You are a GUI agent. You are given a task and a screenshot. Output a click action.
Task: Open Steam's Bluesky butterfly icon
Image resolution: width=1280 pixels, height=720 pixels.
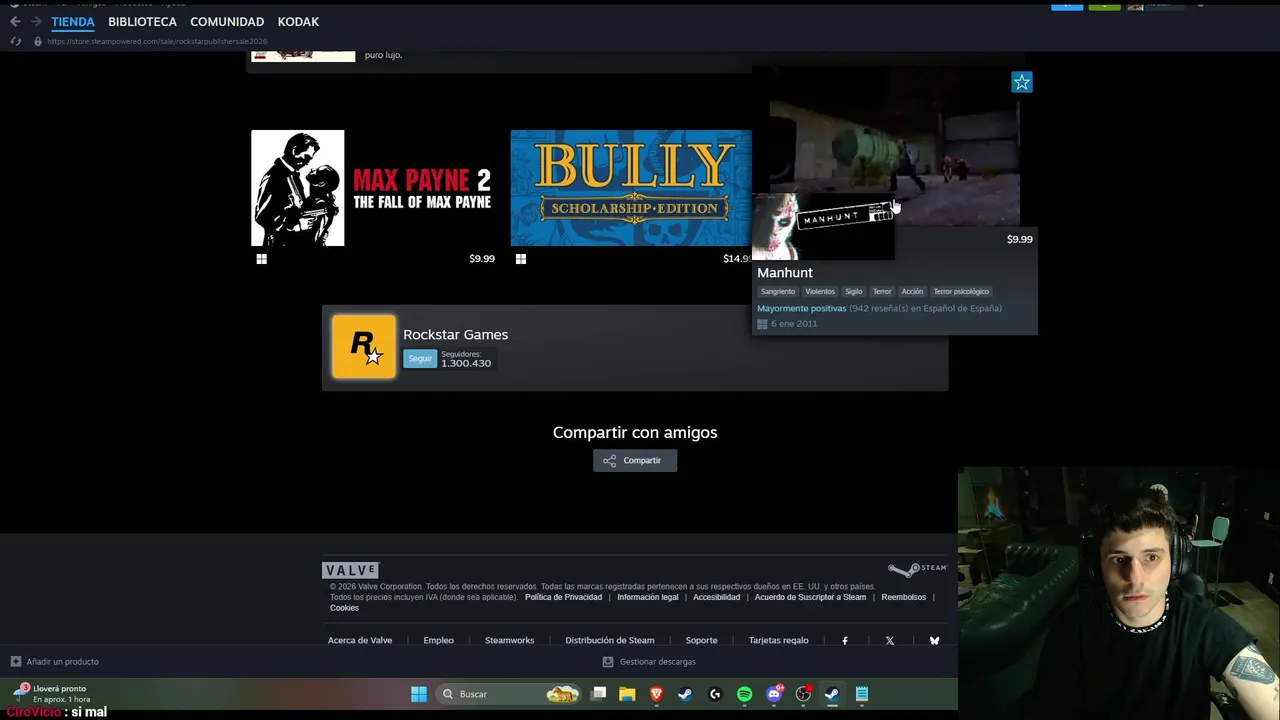point(934,641)
